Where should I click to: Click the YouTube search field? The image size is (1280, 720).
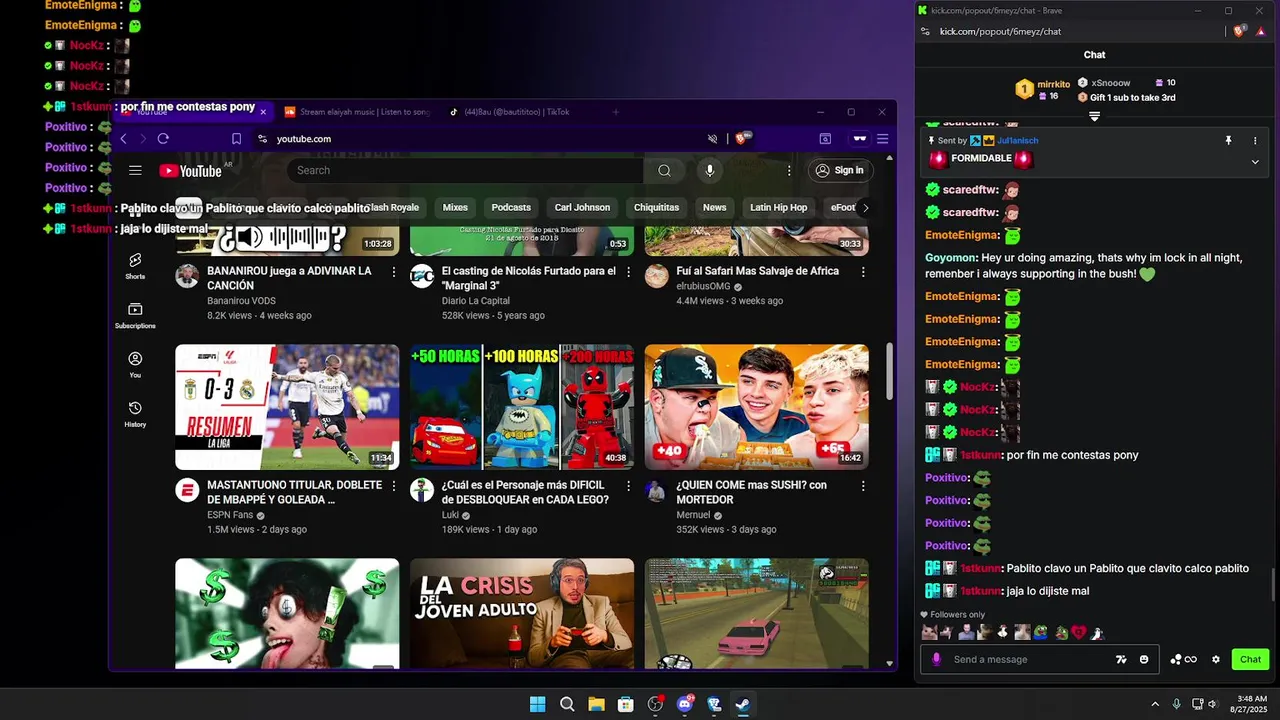465,171
